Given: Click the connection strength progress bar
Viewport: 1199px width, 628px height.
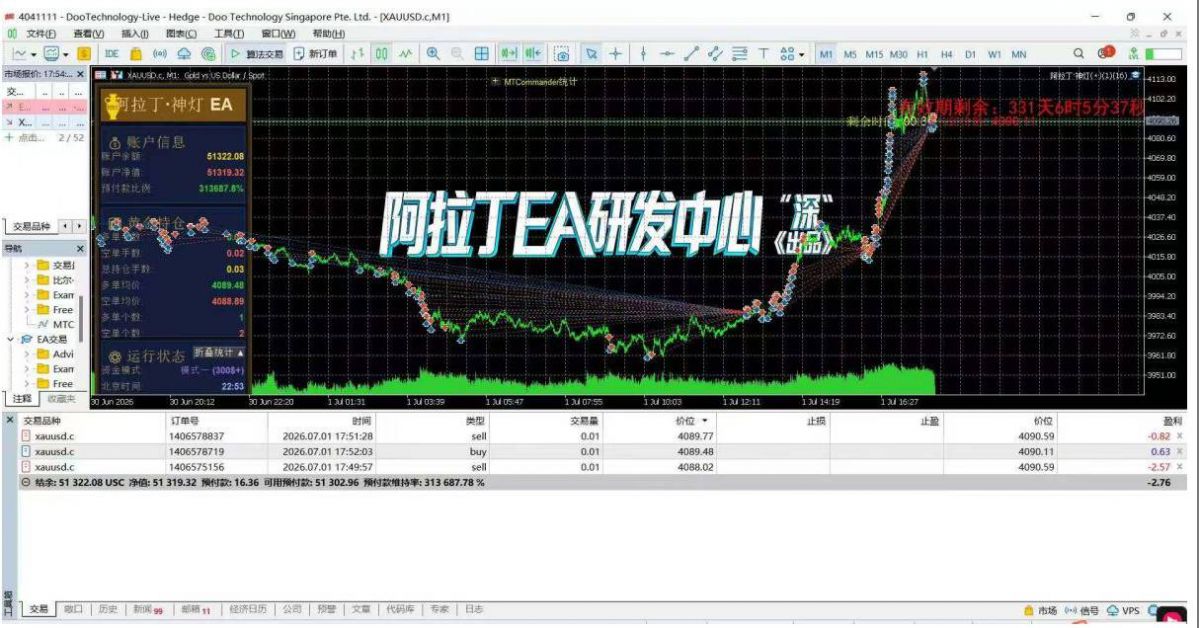Looking at the screenshot, I should (x=1162, y=54).
